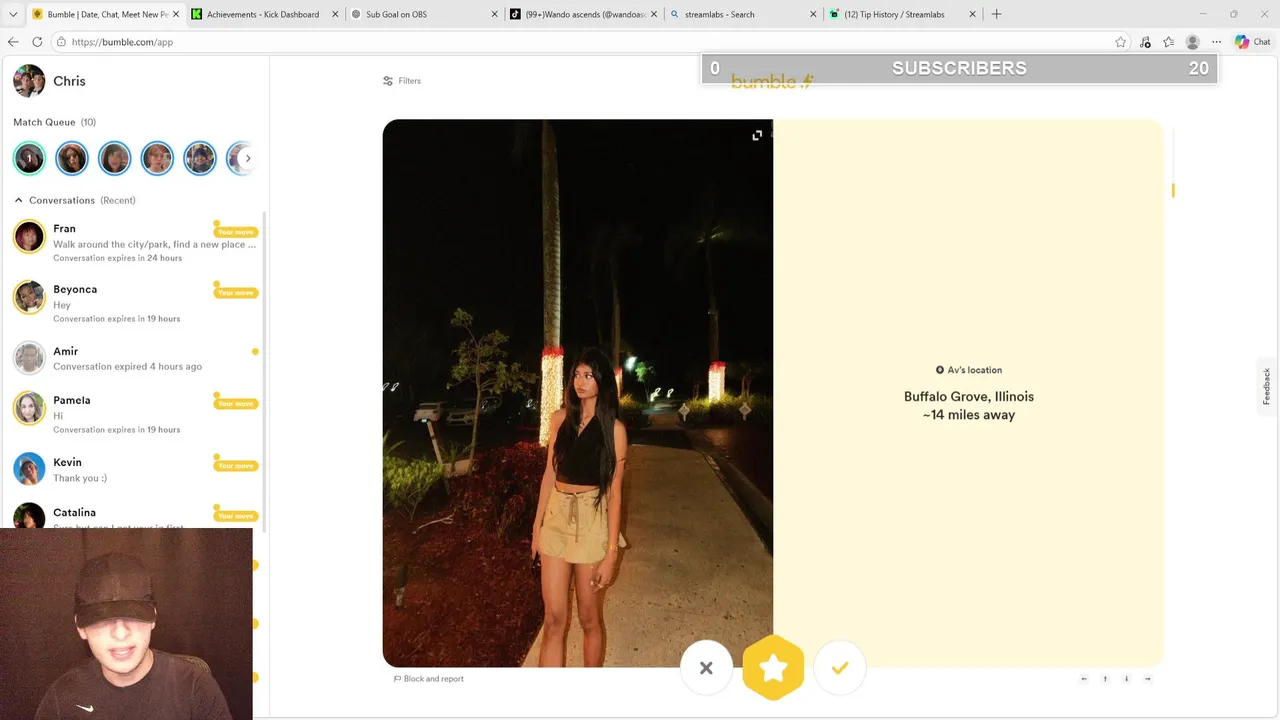Open Chris's profile avatar
1280x720 pixels.
click(x=29, y=81)
